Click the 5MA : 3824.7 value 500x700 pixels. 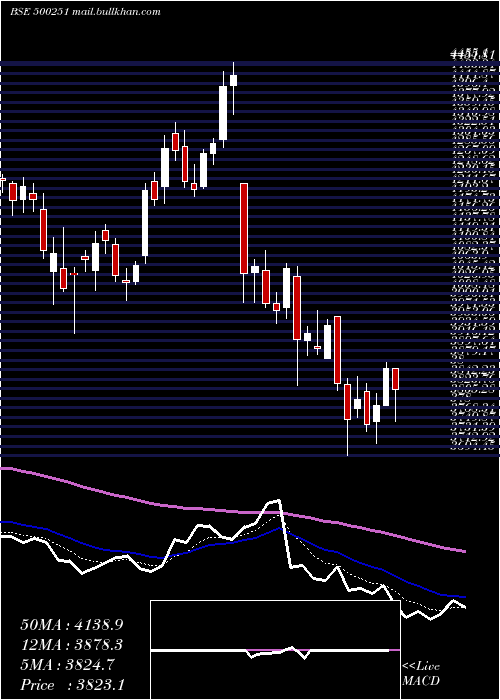(x=68, y=665)
